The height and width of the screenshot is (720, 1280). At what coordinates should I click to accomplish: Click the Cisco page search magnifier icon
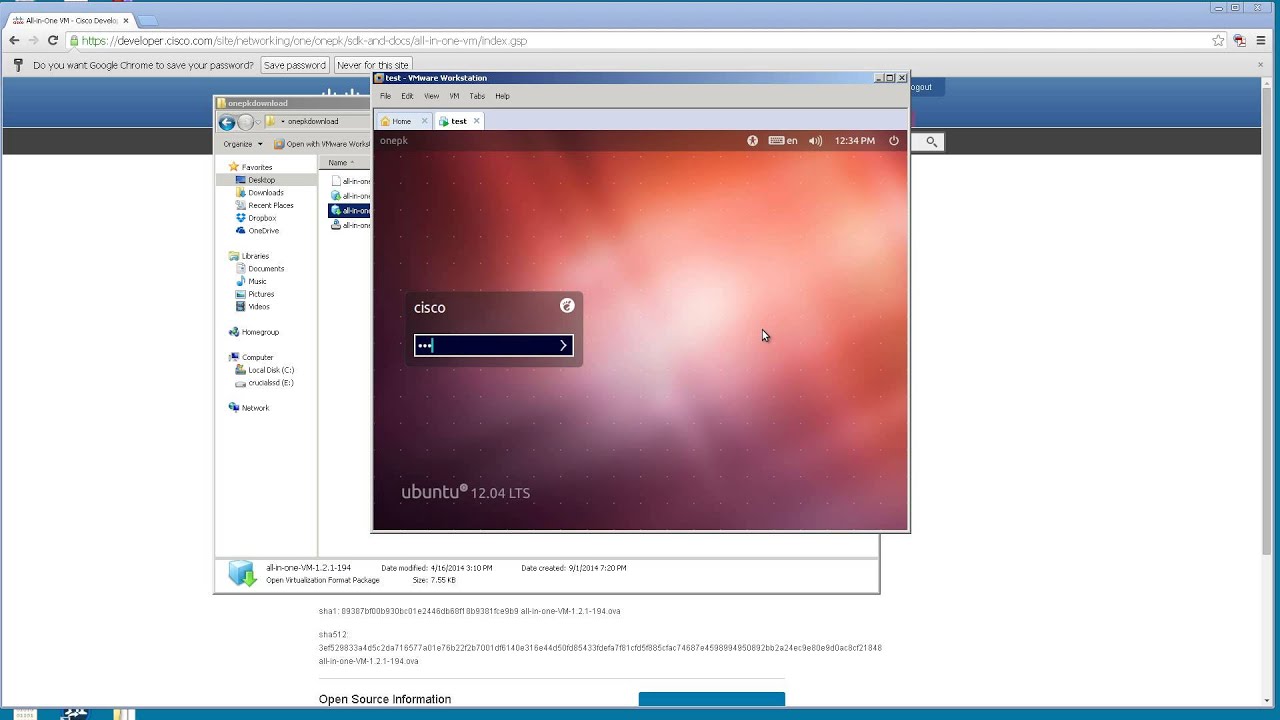(x=931, y=142)
